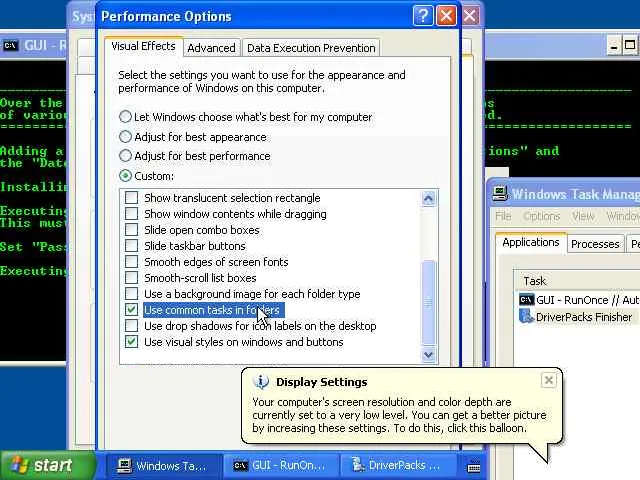This screenshot has width=640, height=480.
Task: Enable background image for each folder type
Action: [131, 294]
